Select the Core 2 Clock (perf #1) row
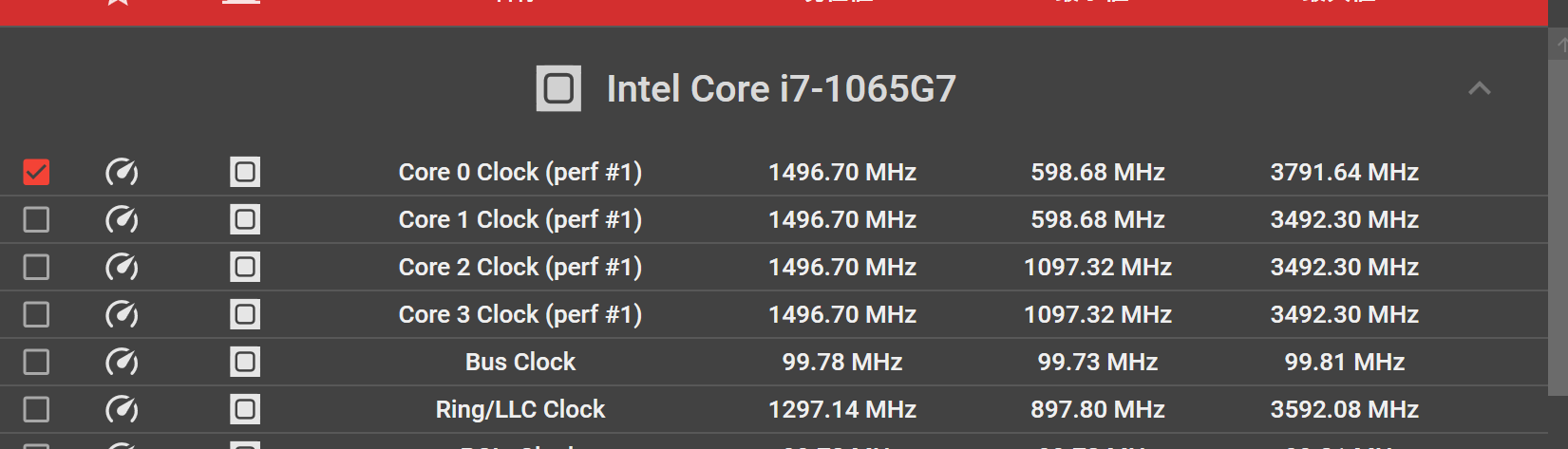Image resolution: width=1568 pixels, height=449 pixels. 774,267
